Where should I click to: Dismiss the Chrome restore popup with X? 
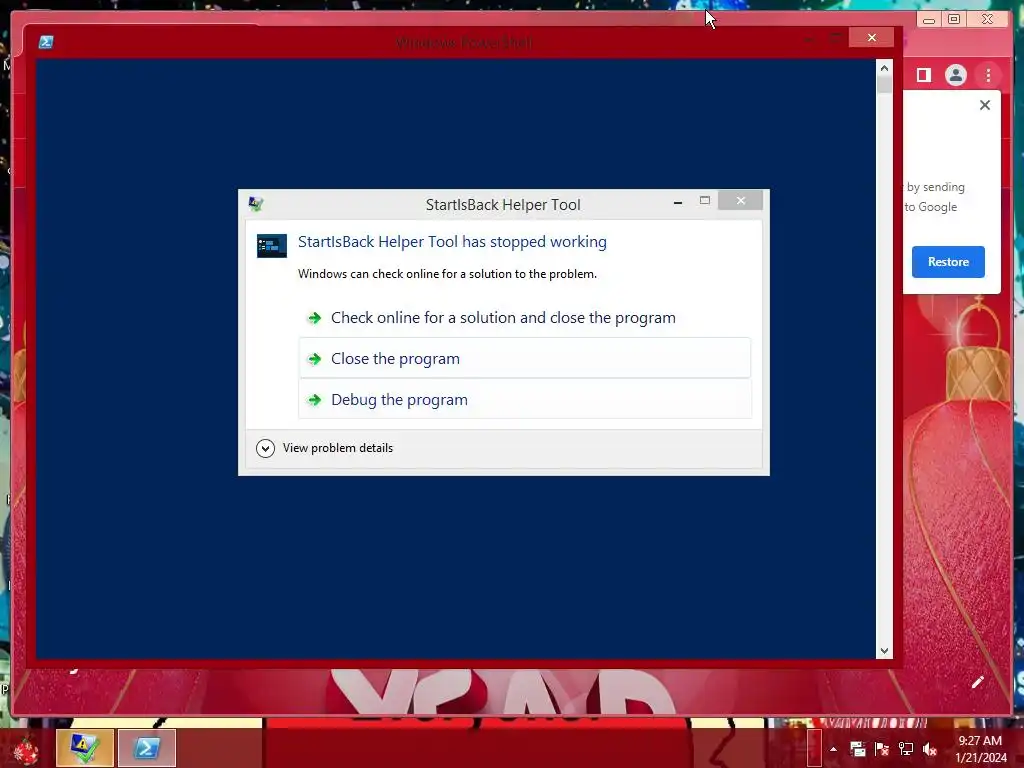click(985, 105)
